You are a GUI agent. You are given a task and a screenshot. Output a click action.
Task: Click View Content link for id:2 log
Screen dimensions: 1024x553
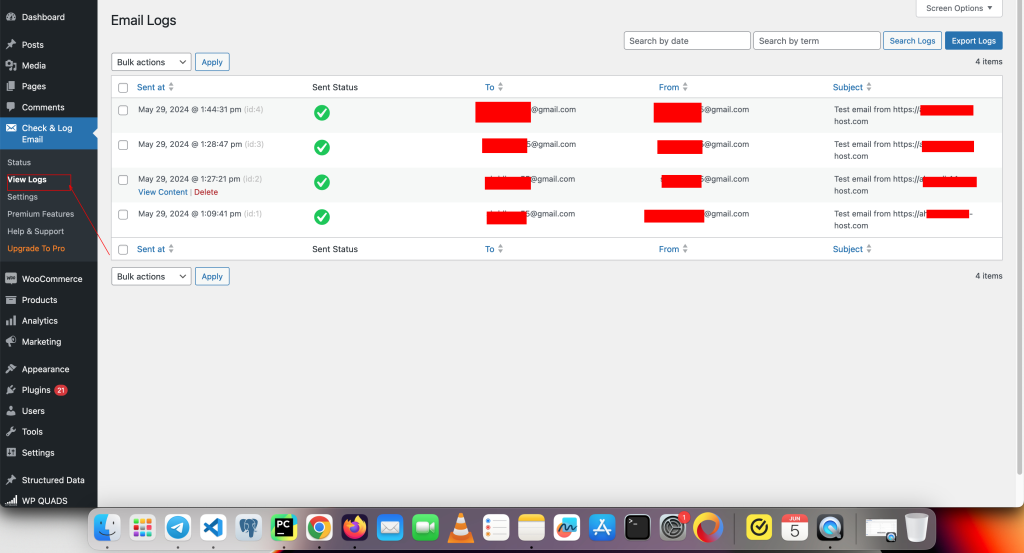click(163, 192)
